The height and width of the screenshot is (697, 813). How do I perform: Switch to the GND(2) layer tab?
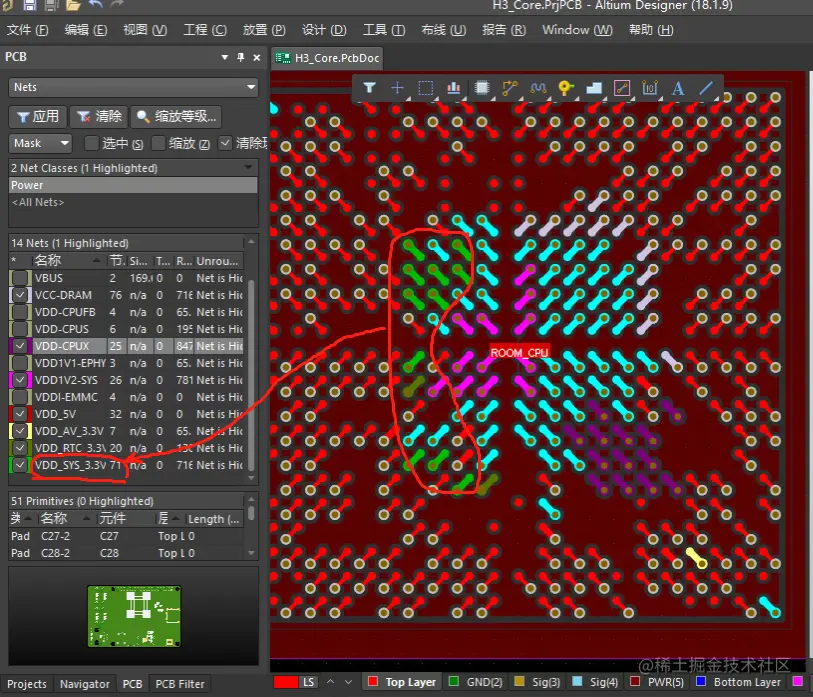pos(477,681)
